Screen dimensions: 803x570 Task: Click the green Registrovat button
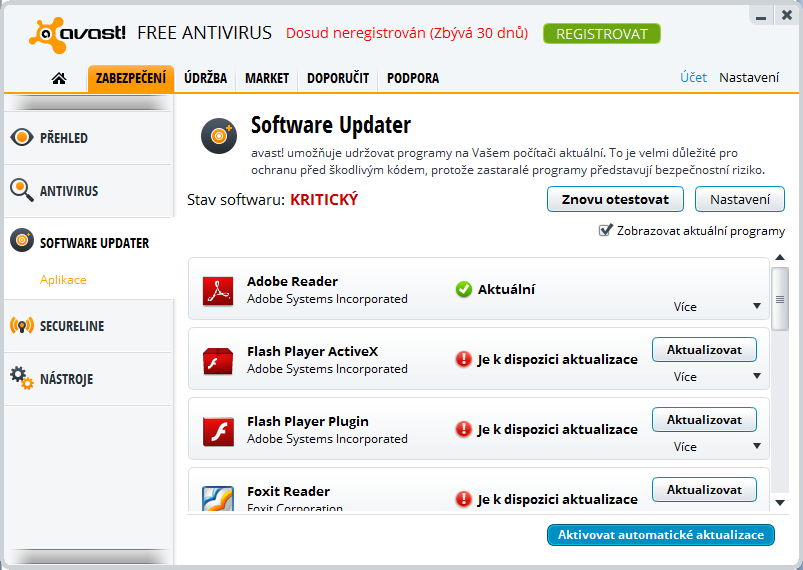(602, 34)
